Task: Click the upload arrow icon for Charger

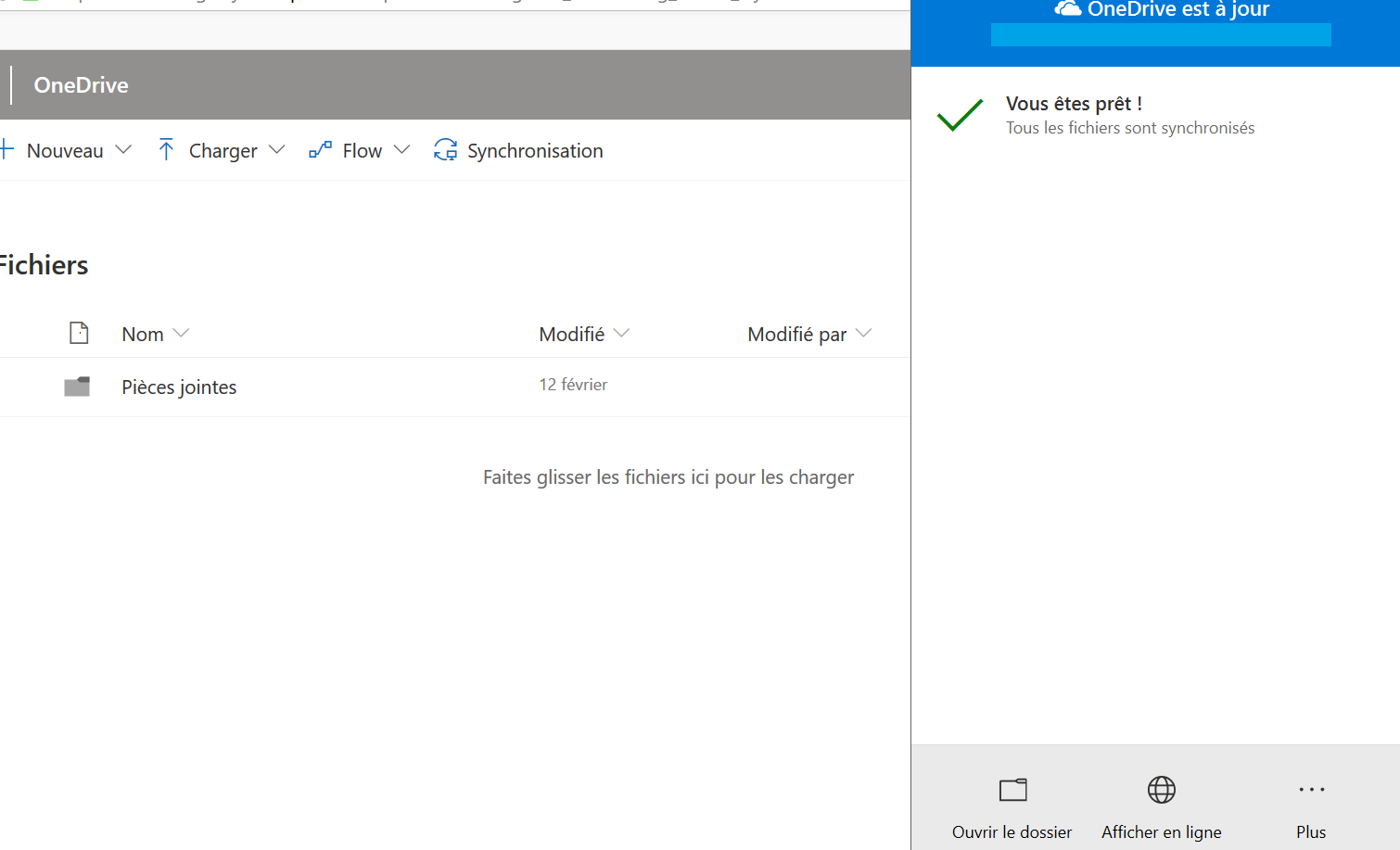Action: point(166,149)
